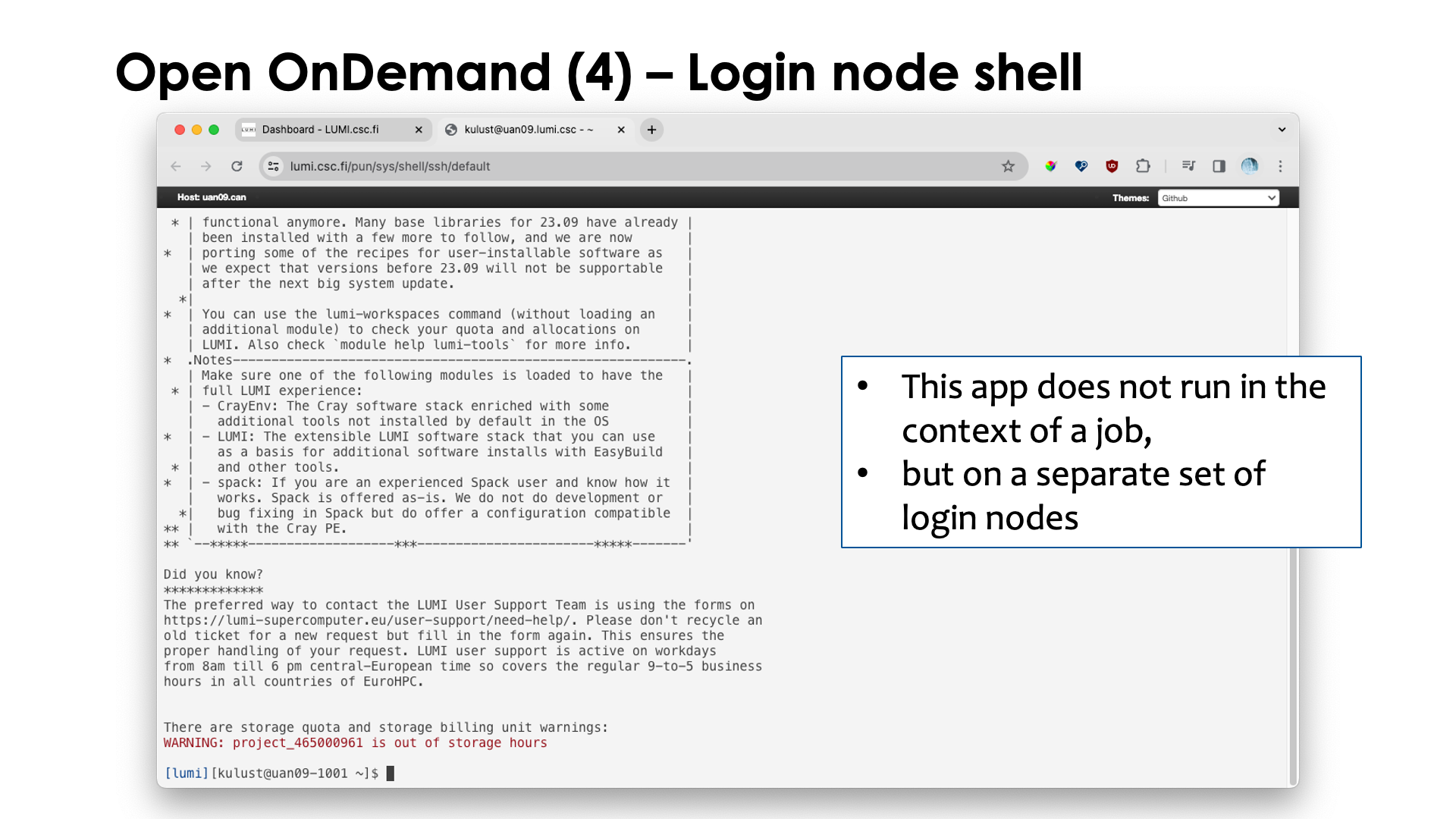Switch to the kulust@uan09.lumi.csc tab
Viewport: 1456px width, 819px height.
tap(535, 130)
